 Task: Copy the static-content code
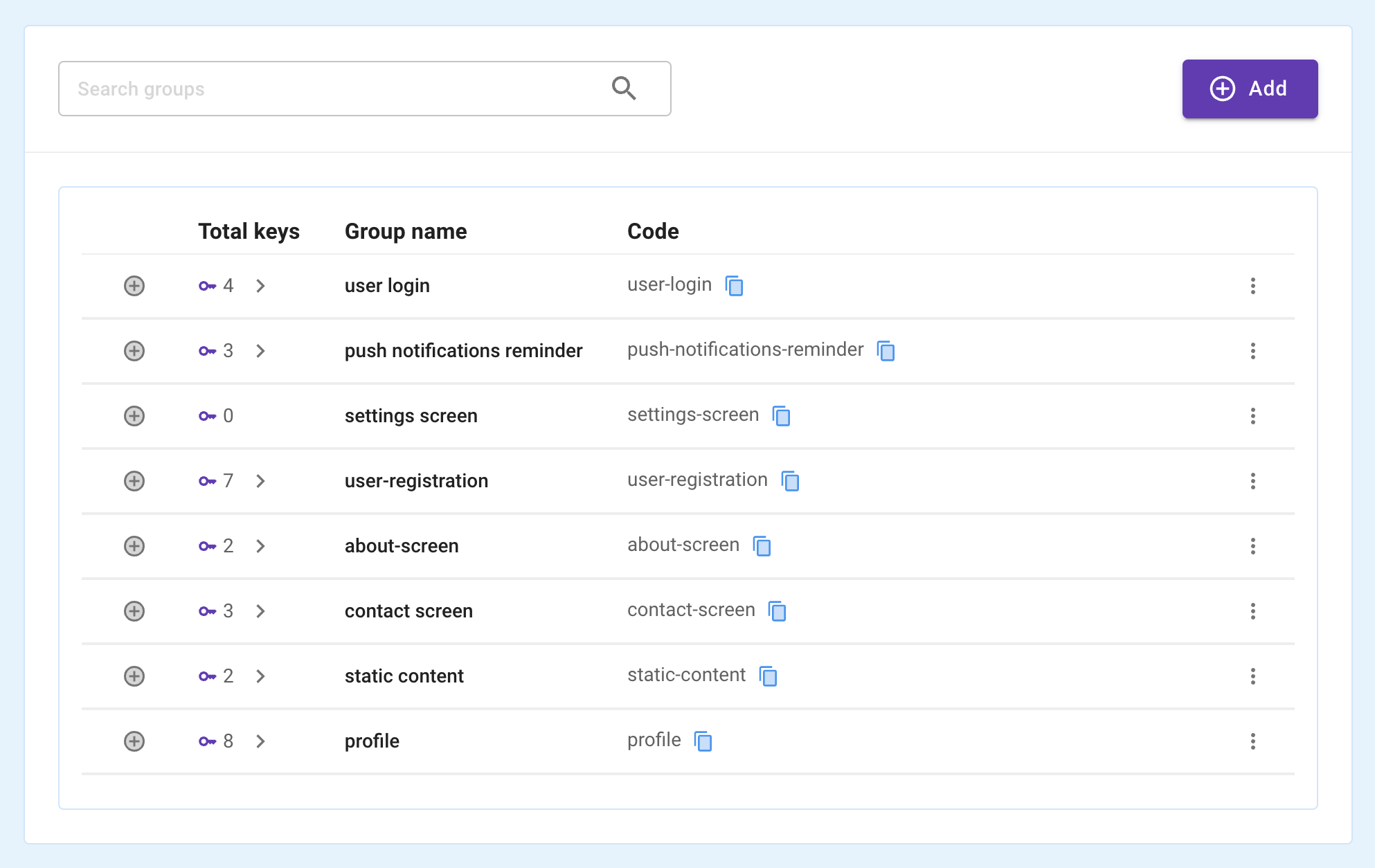coord(769,676)
